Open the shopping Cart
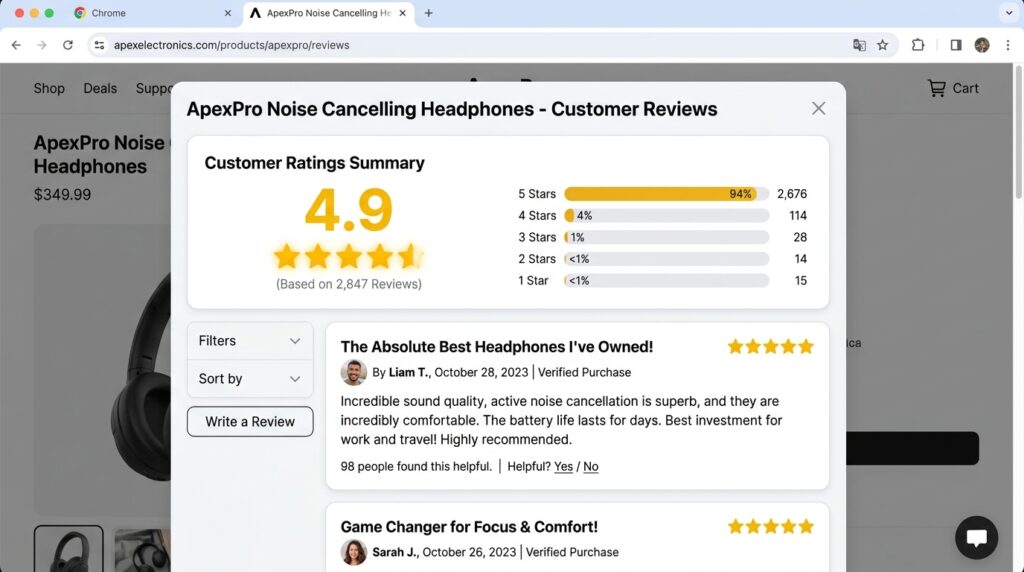Screen dimensions: 1024x572 [x=953, y=88]
